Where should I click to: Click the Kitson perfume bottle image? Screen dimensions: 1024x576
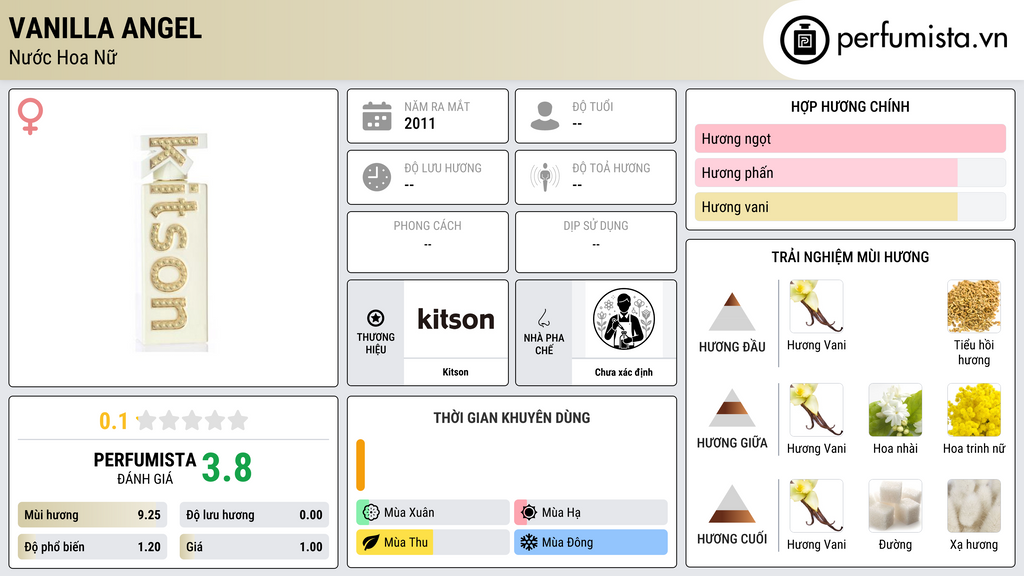(x=172, y=242)
